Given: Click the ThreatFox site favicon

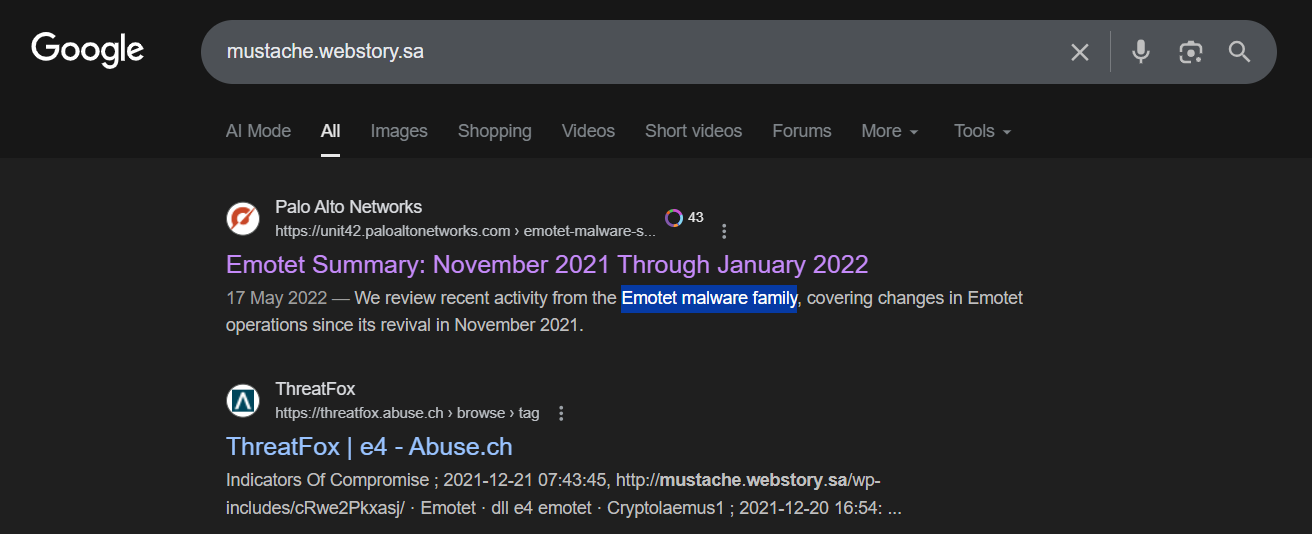Looking at the screenshot, I should [243, 400].
